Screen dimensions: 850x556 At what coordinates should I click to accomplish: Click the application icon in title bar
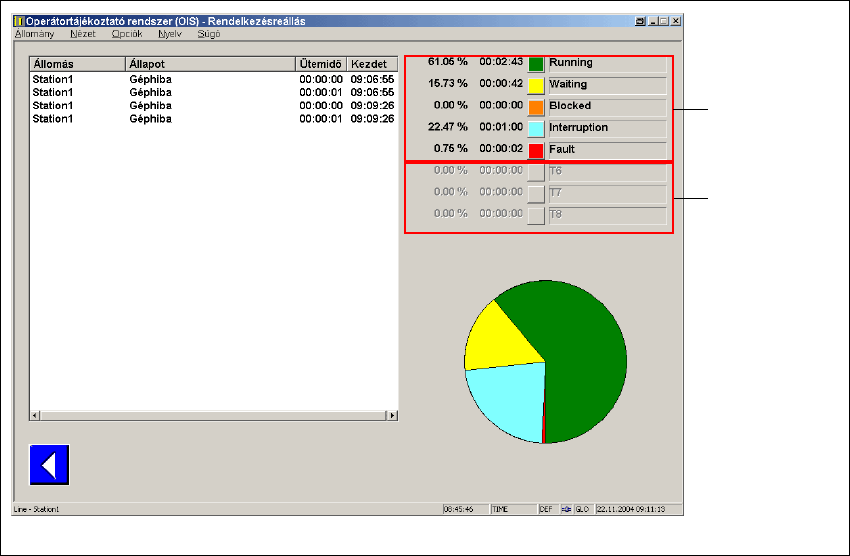click(19, 20)
